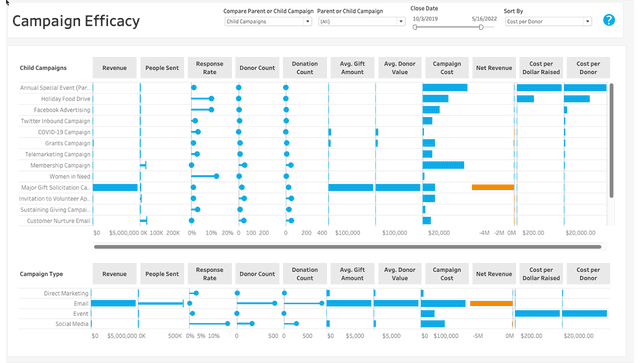
Task: Click Response Rate header in Campaign Type table
Action: (209, 274)
